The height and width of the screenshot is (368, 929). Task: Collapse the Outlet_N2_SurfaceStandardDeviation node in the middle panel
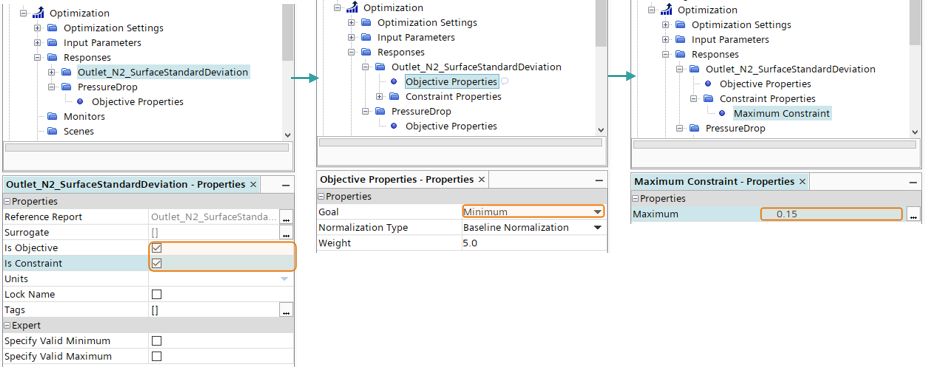(x=365, y=67)
